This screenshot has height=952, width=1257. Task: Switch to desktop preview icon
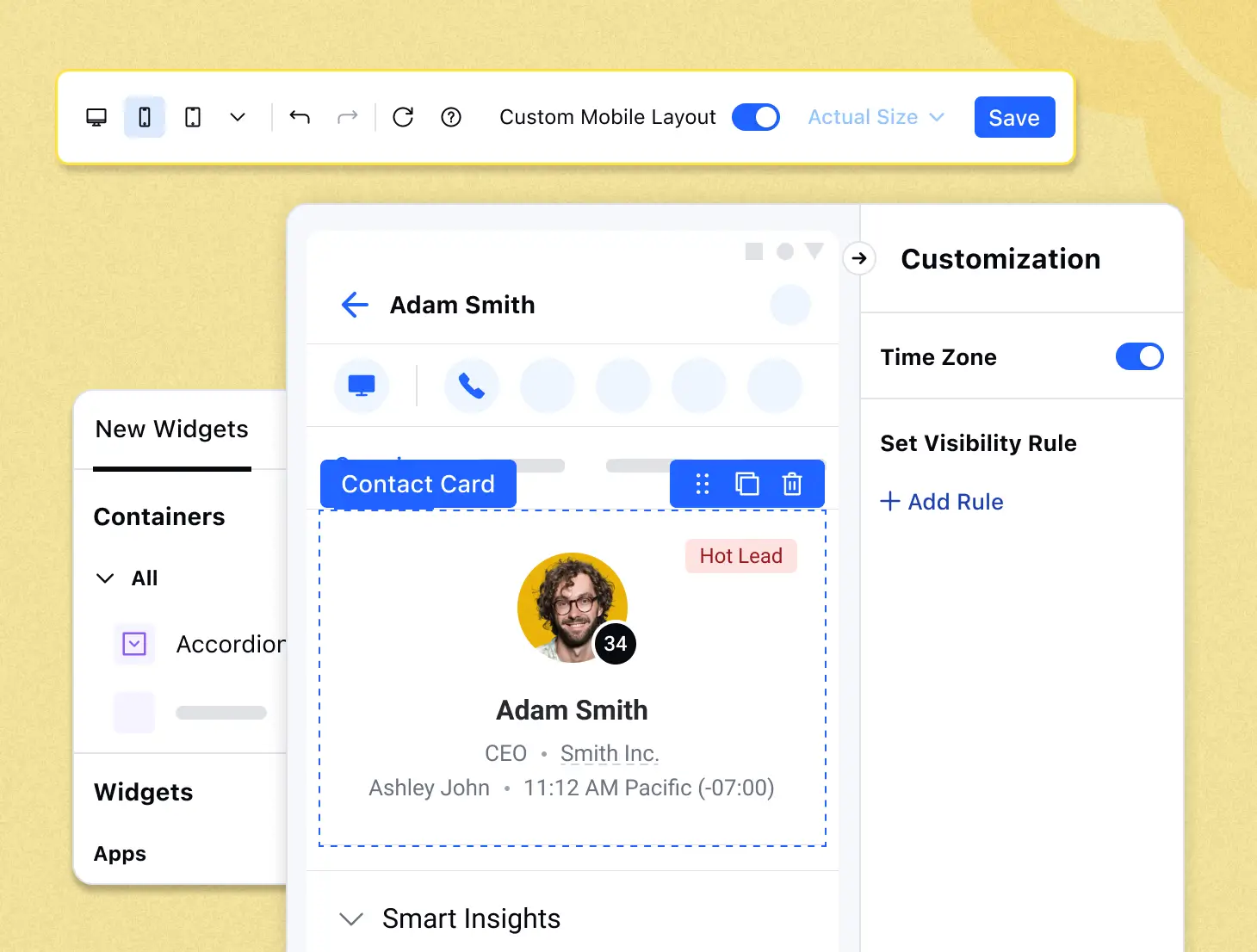click(x=96, y=117)
